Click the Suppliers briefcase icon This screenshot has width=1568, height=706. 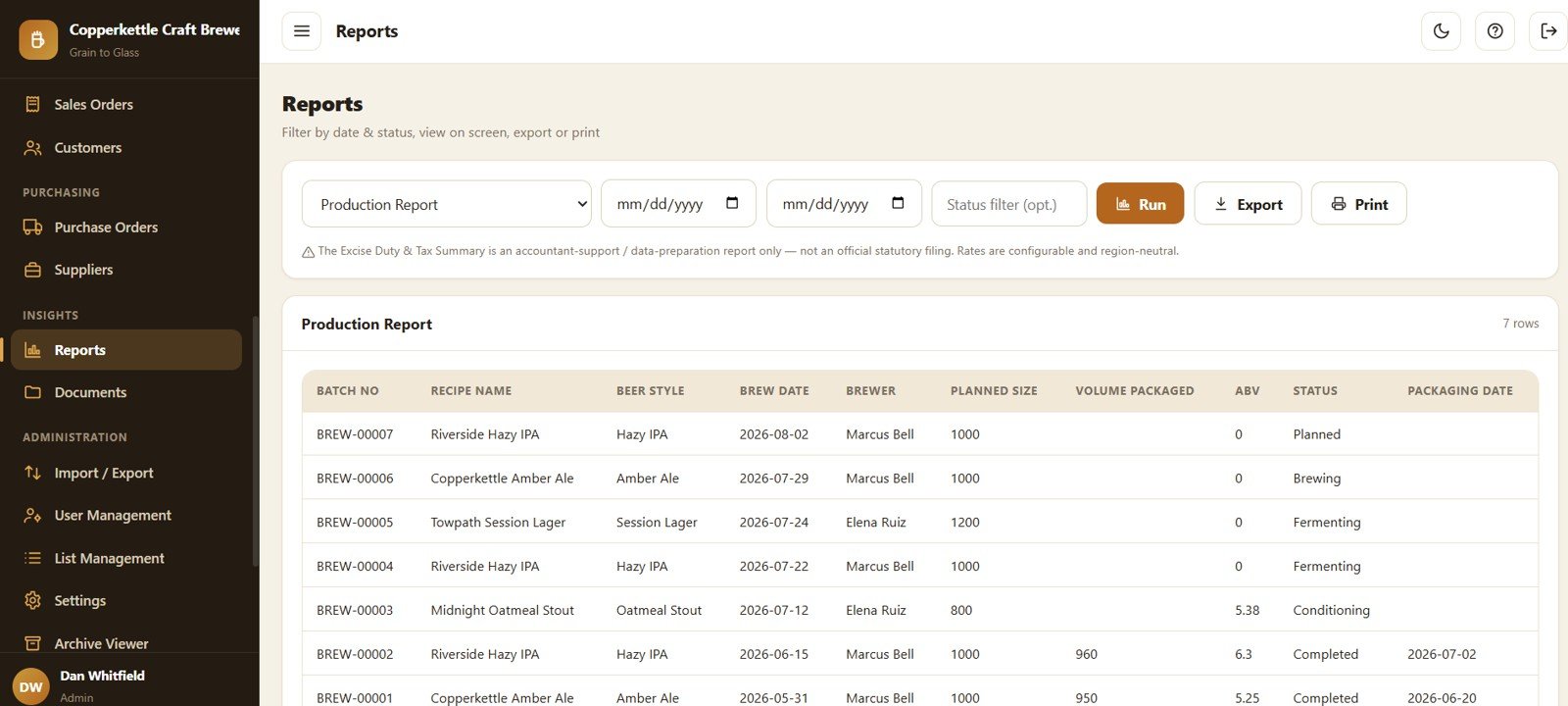click(x=32, y=270)
